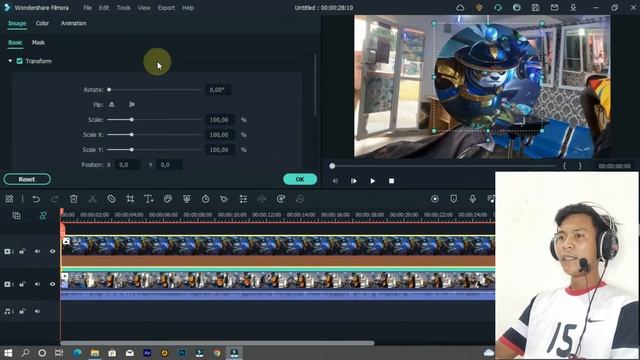Lock video track 1
Image resolution: width=640 pixels, height=360 pixels.
pos(22,284)
